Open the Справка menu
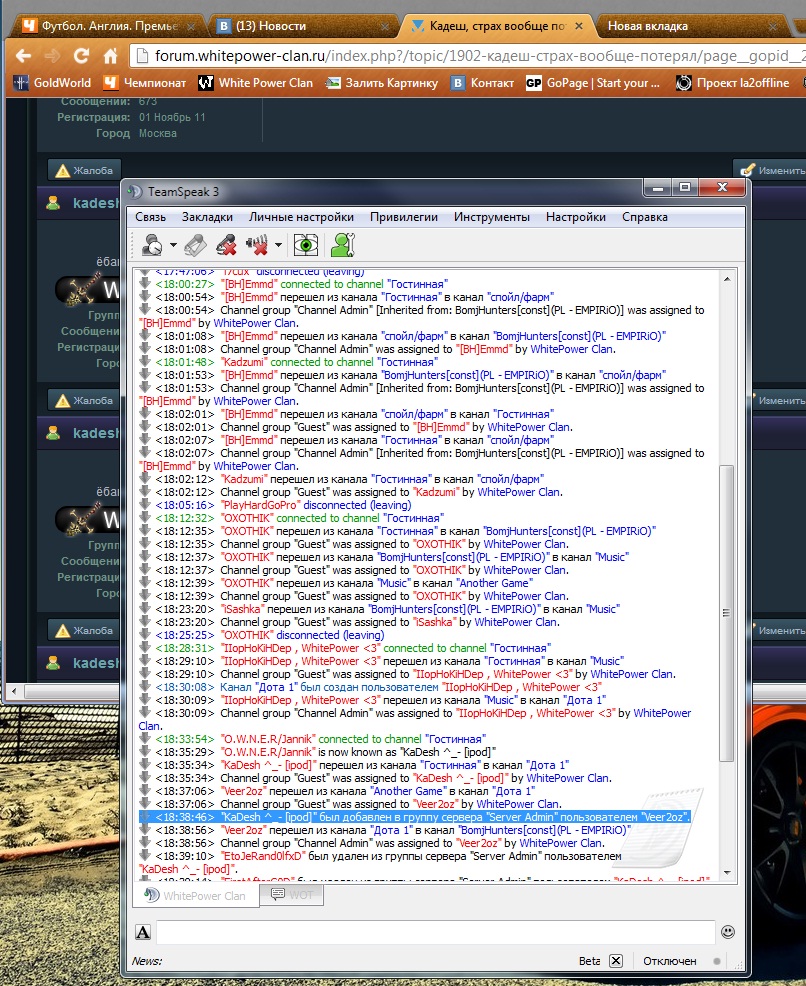 coord(645,217)
